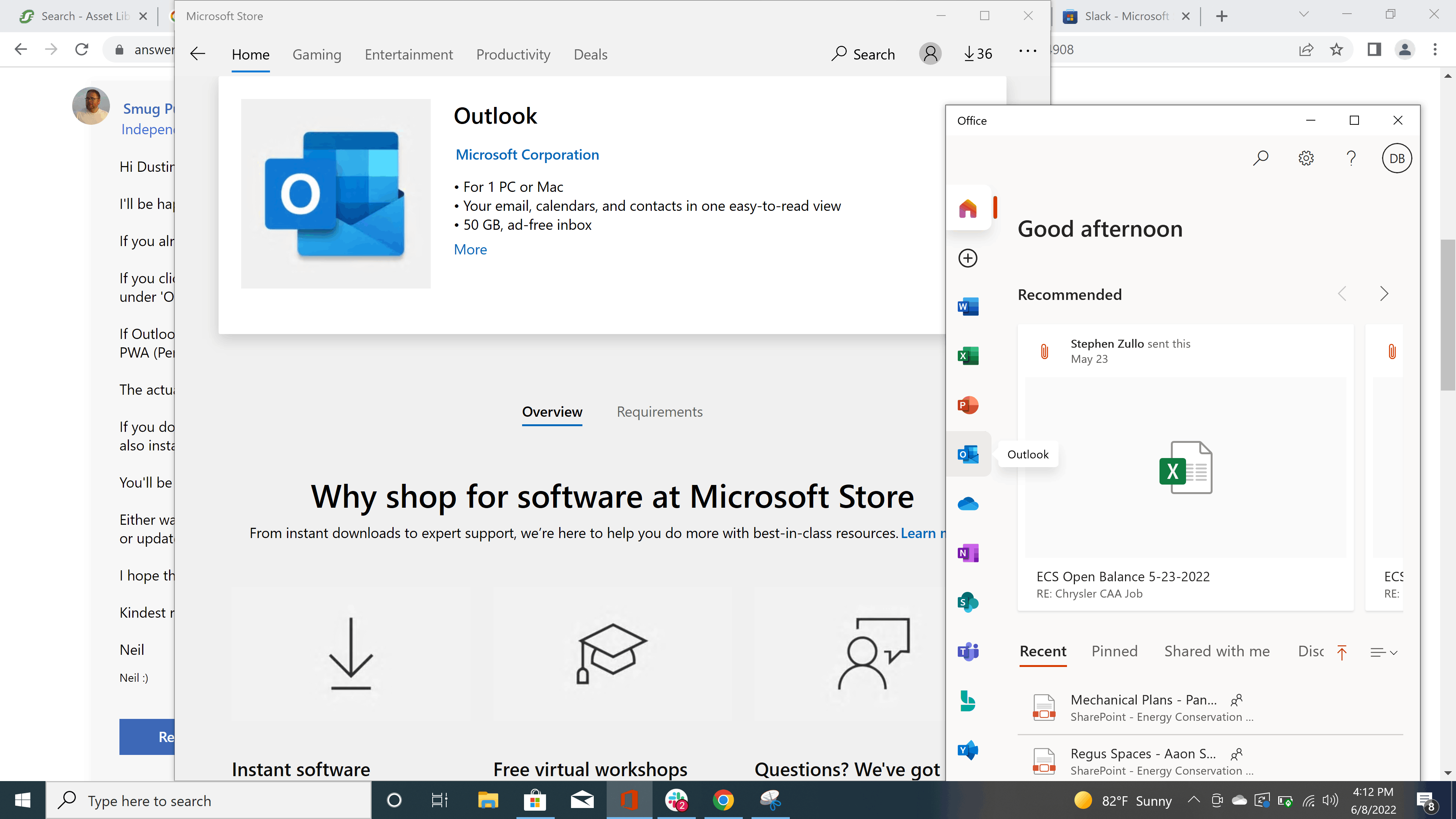Click the Chrome page vertical scrollbar

point(1447,314)
